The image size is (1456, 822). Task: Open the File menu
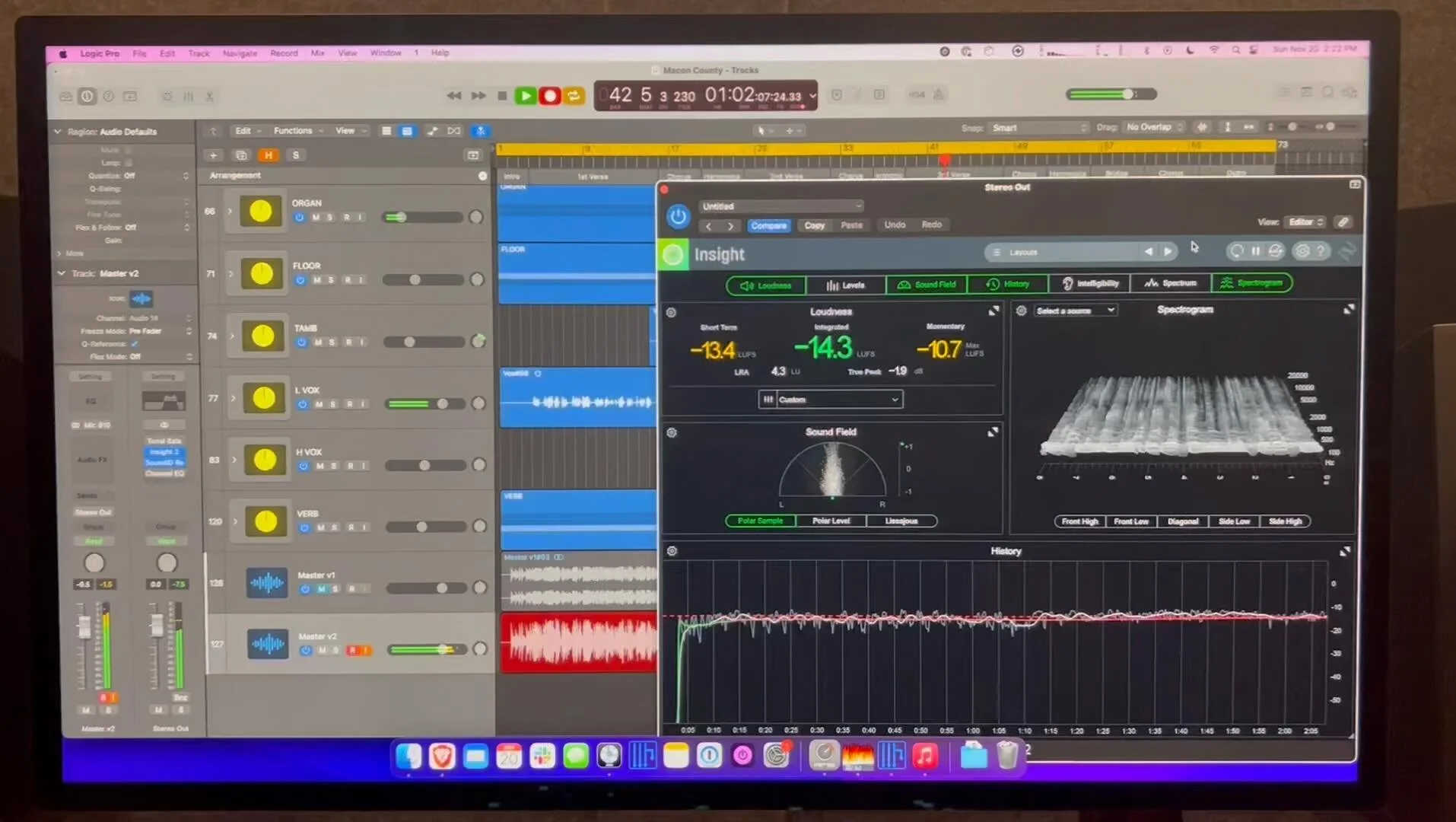click(x=139, y=53)
